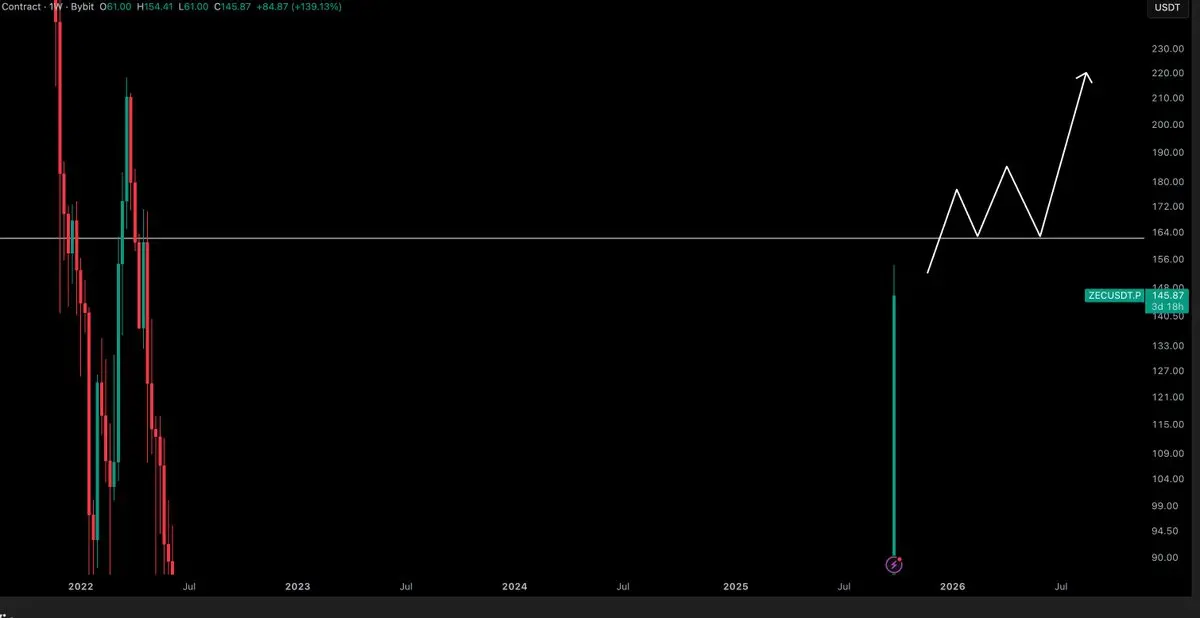The image size is (1200, 618).
Task: Click the 2025 label on time axis
Action: 735,587
